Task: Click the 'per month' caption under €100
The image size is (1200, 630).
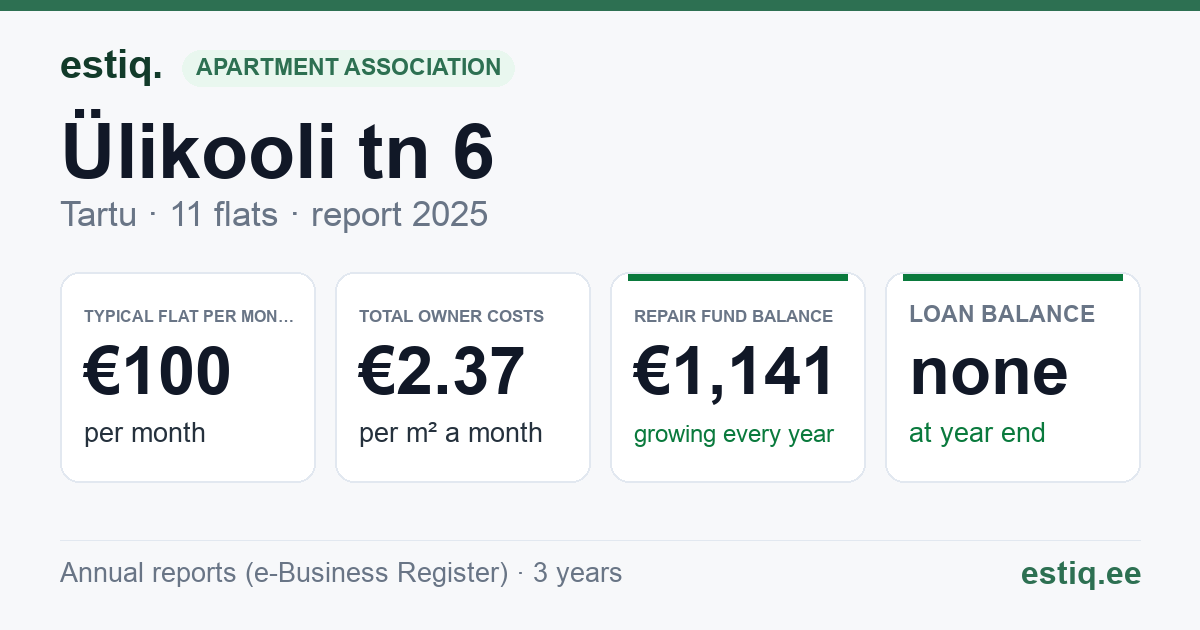Action: pos(145,433)
